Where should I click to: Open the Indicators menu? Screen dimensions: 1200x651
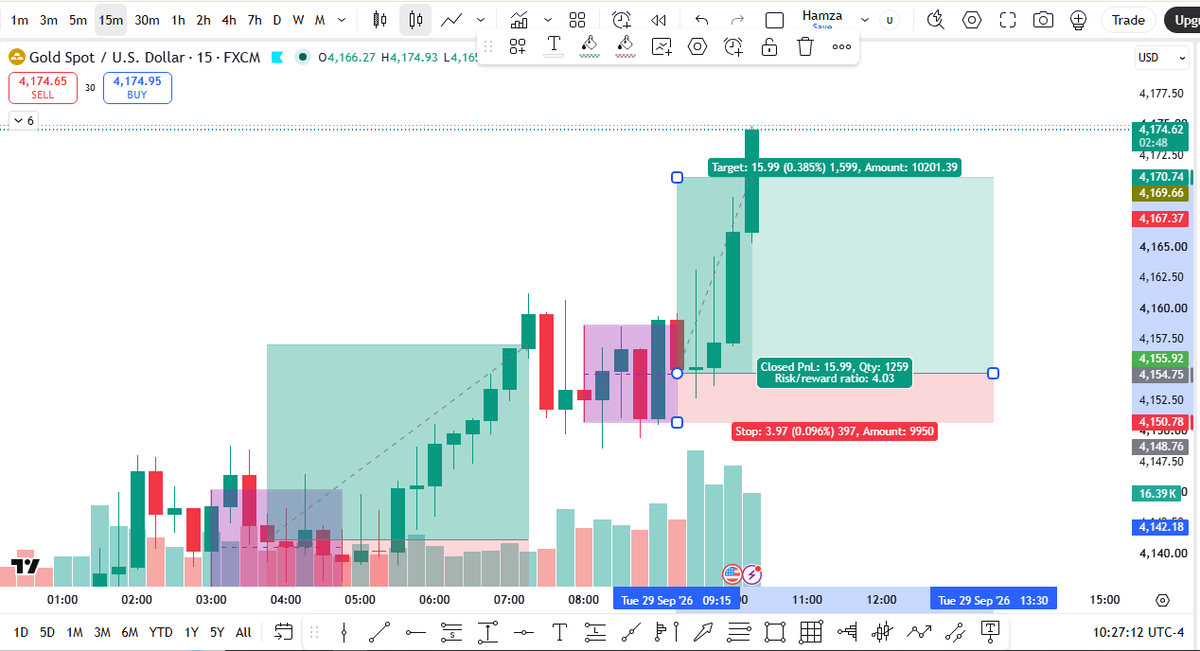click(x=519, y=20)
